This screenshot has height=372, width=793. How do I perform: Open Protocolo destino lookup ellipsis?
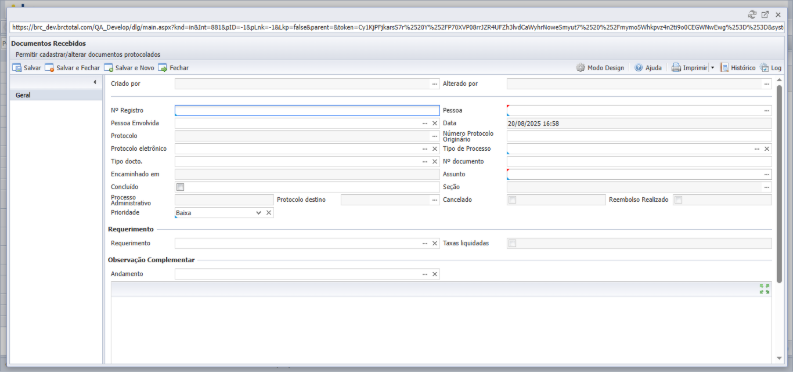pos(434,200)
